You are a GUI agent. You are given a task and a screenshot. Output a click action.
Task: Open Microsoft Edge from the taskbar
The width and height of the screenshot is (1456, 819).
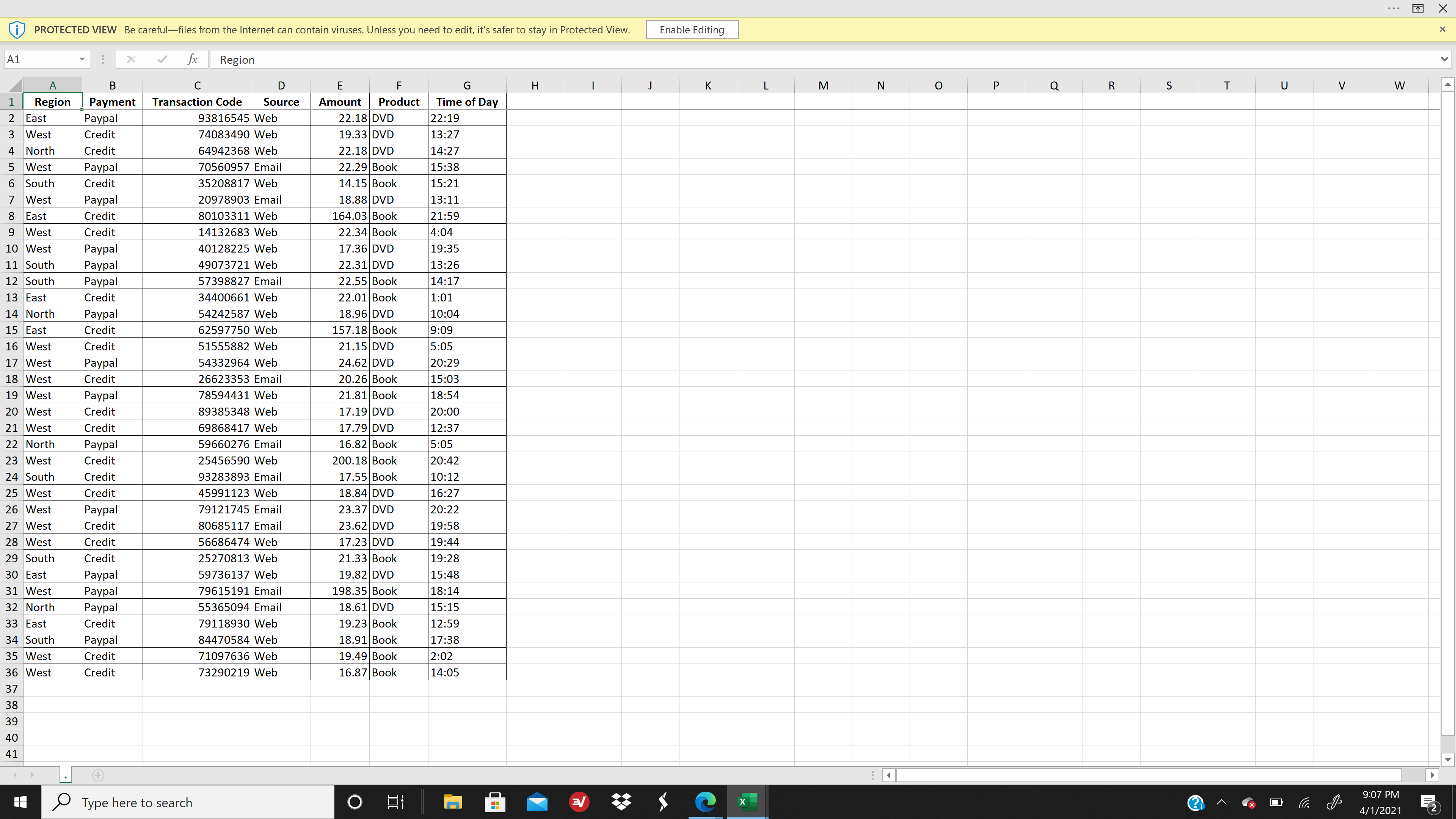(705, 802)
